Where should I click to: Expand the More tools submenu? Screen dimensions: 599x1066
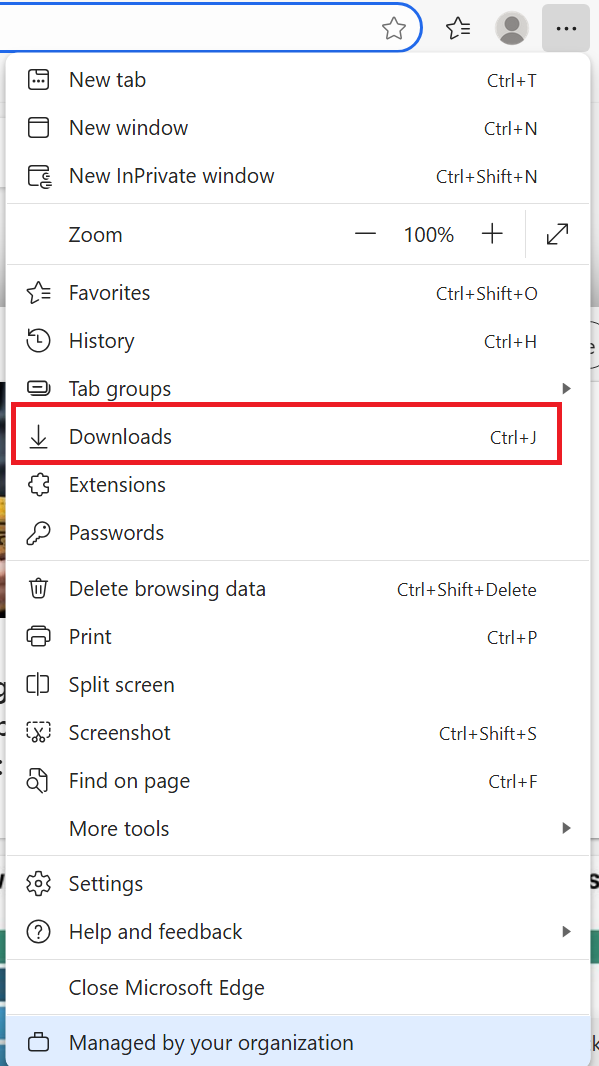[298, 829]
